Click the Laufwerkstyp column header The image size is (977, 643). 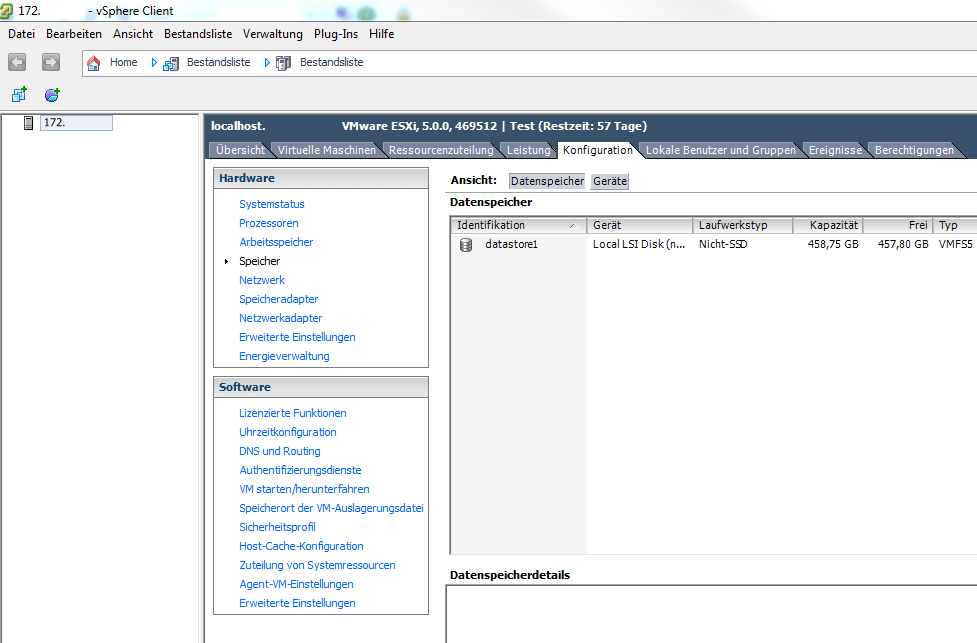[743, 226]
